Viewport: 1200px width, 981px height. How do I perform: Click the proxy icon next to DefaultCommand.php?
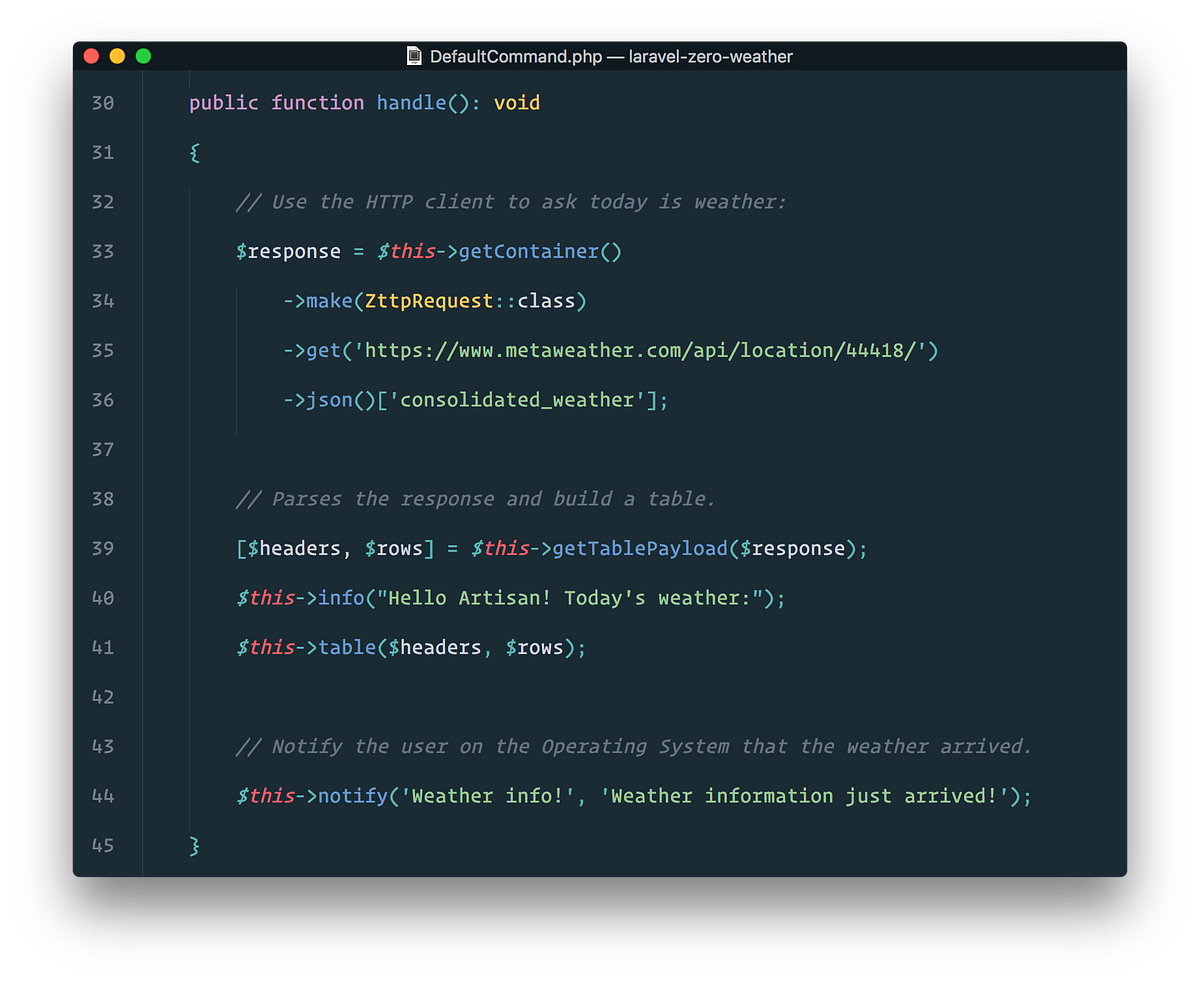tap(414, 56)
